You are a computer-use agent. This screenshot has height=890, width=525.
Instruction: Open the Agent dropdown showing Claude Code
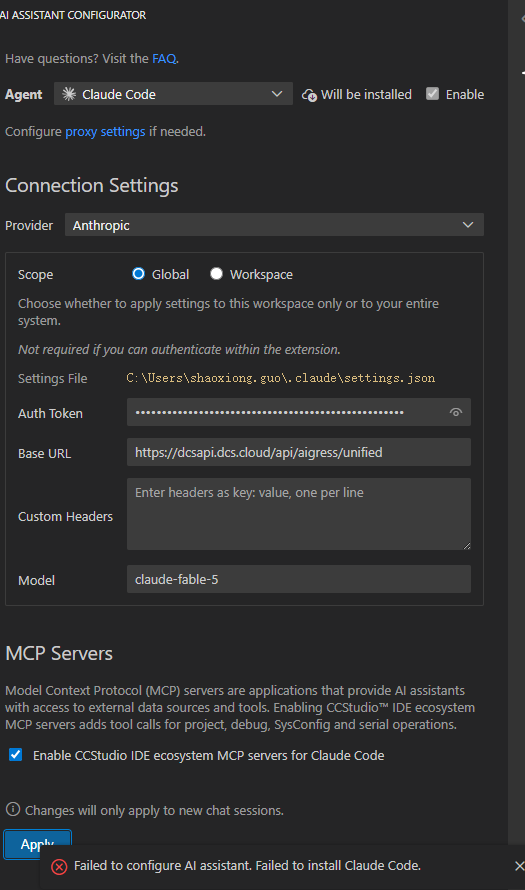click(x=173, y=94)
